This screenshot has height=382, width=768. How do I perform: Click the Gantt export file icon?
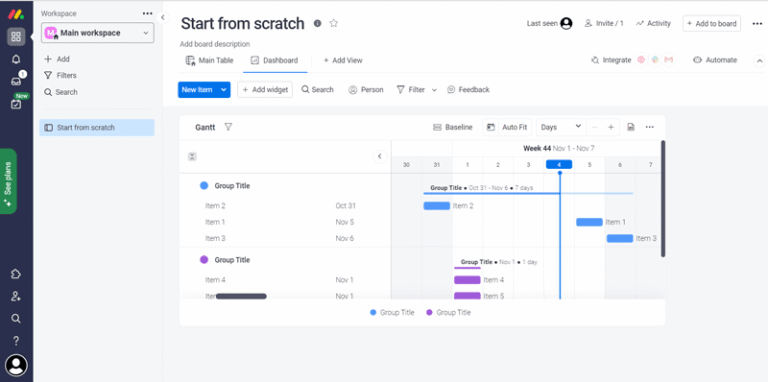point(631,127)
